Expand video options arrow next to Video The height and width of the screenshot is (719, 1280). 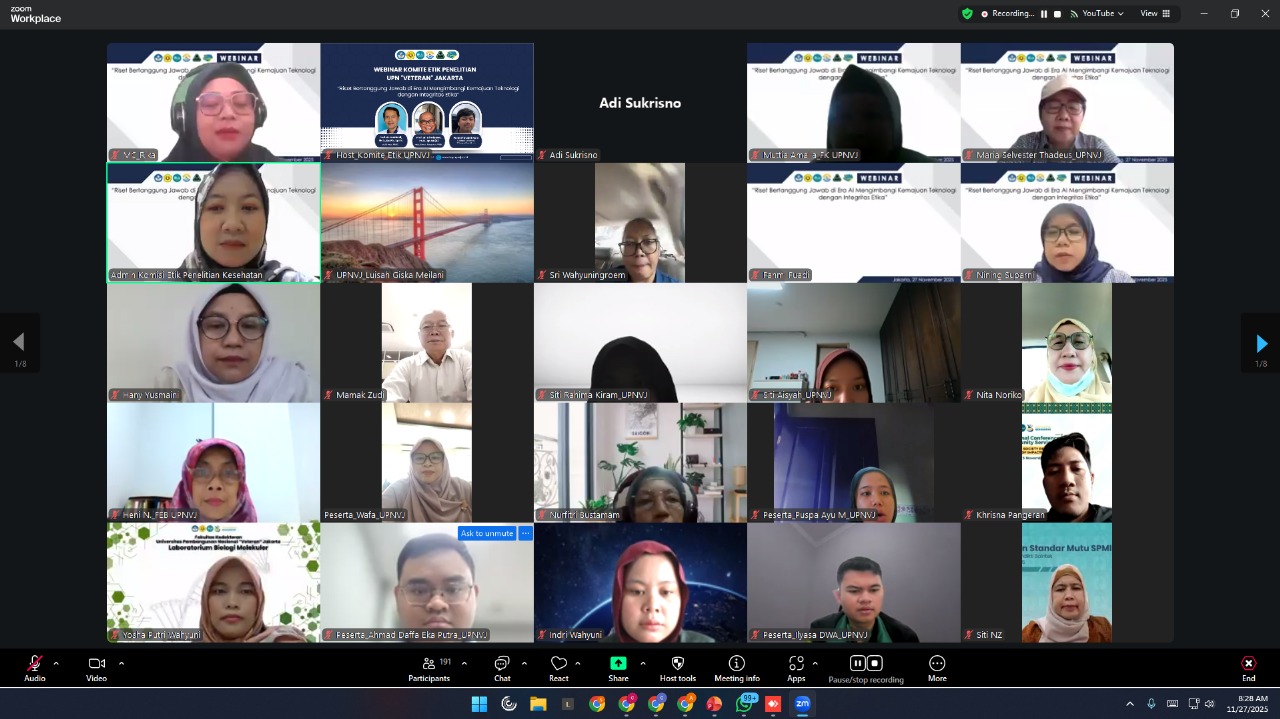click(x=121, y=663)
